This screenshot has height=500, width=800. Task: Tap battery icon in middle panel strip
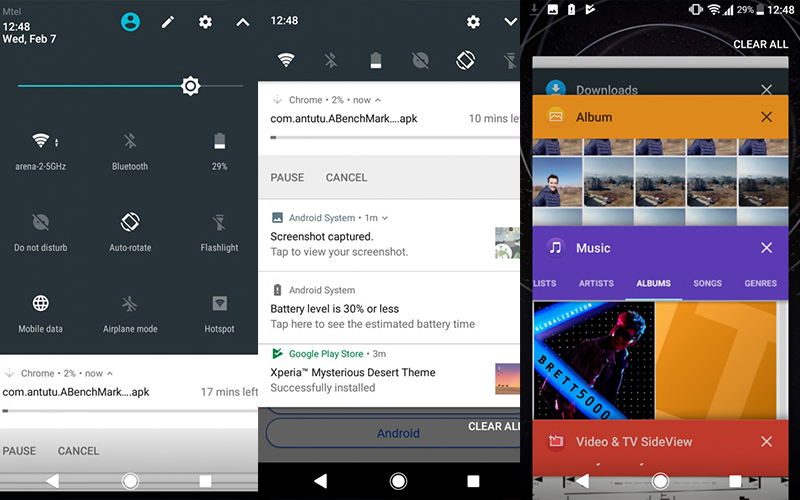point(376,60)
